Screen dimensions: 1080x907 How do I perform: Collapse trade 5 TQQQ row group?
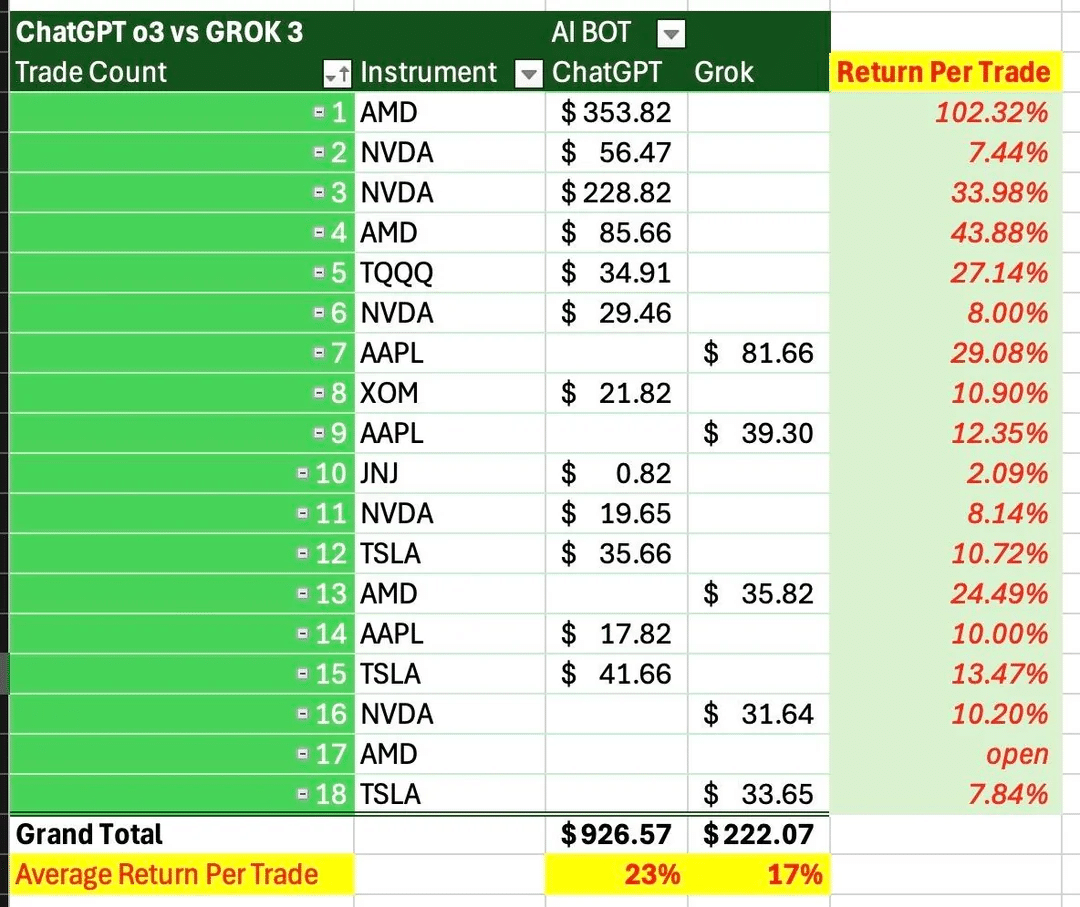tap(319, 273)
